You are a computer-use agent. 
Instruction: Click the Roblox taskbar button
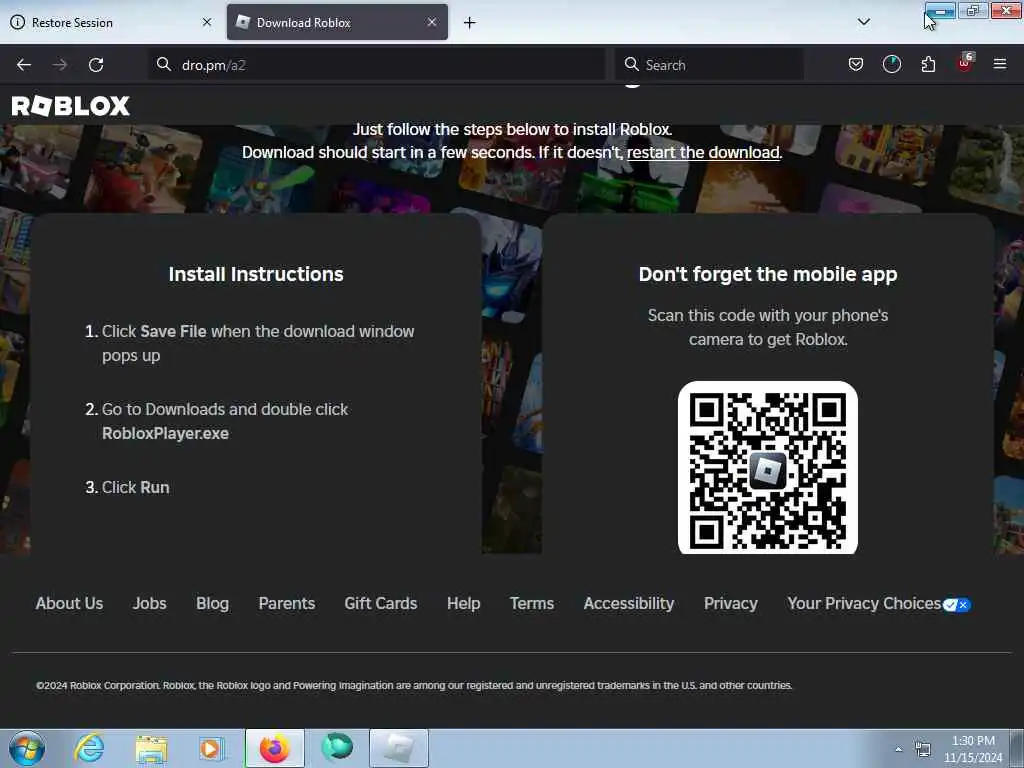(x=399, y=748)
